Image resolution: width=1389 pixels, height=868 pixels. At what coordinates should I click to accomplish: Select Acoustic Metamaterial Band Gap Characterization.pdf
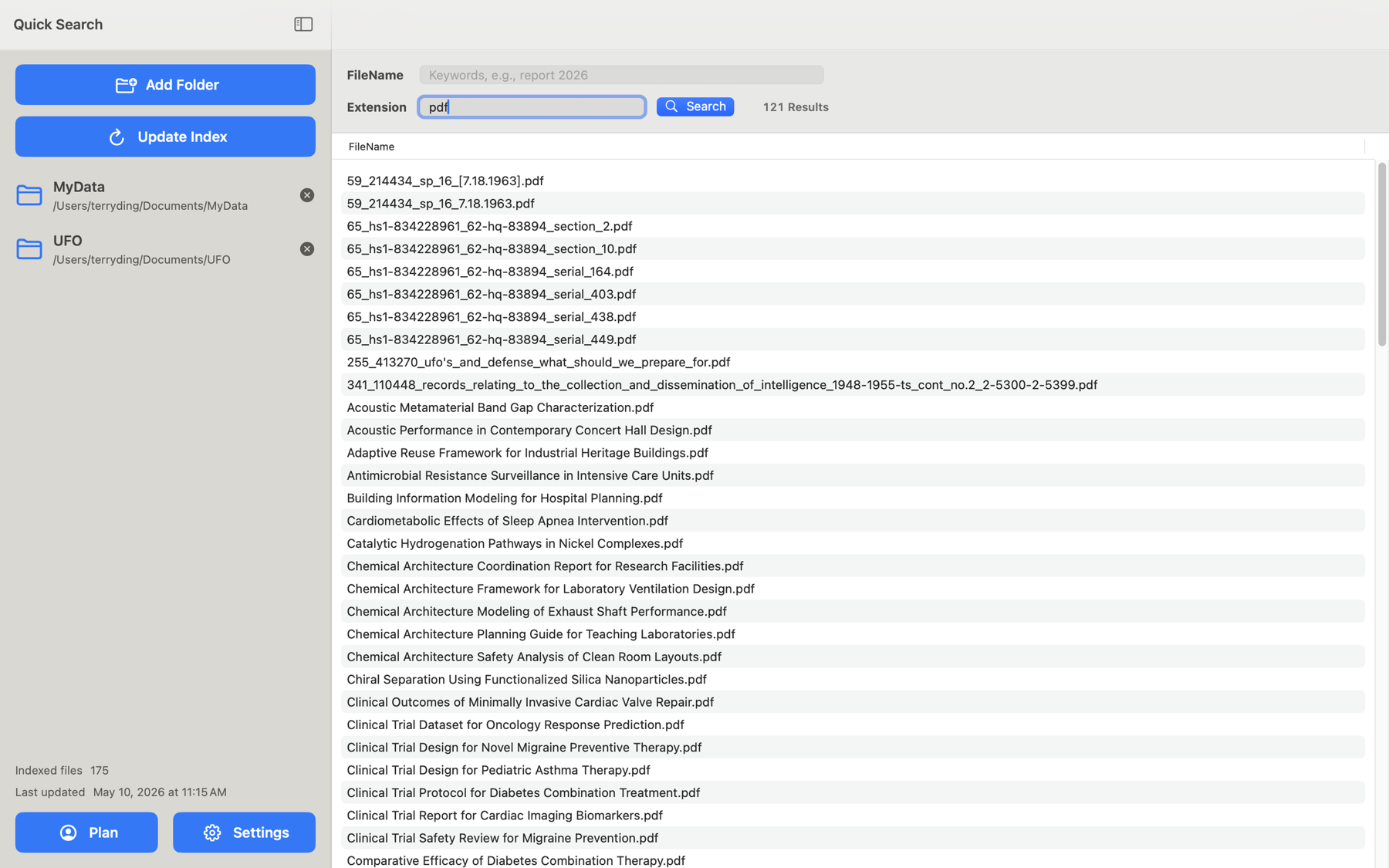pyautogui.click(x=853, y=407)
